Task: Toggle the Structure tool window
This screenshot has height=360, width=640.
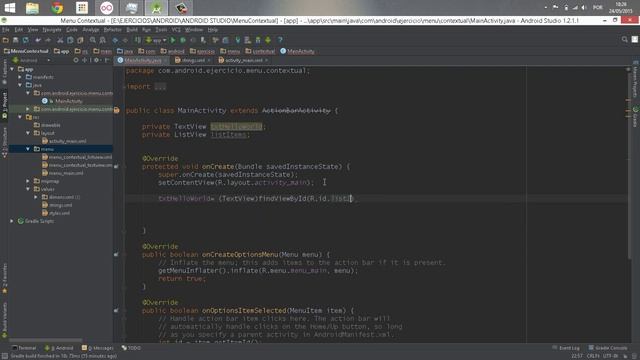Action: click(4, 142)
